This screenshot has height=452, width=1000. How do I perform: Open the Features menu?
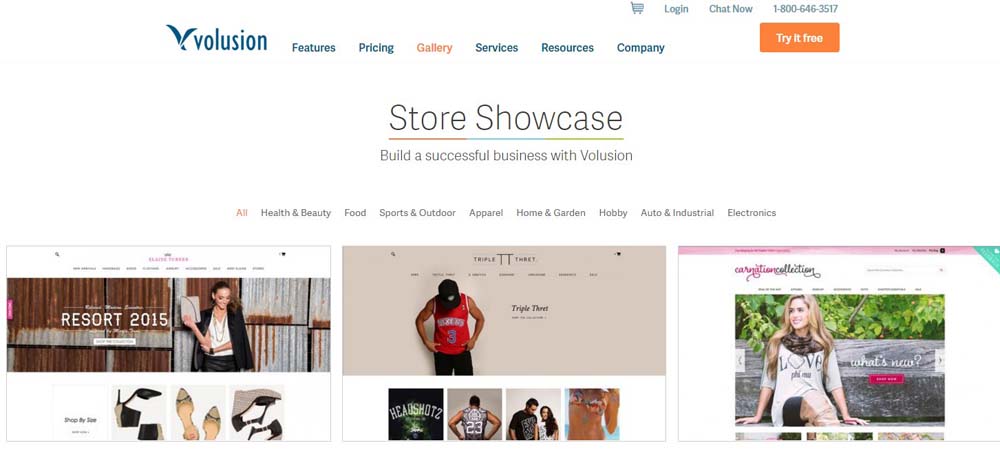pyautogui.click(x=314, y=48)
